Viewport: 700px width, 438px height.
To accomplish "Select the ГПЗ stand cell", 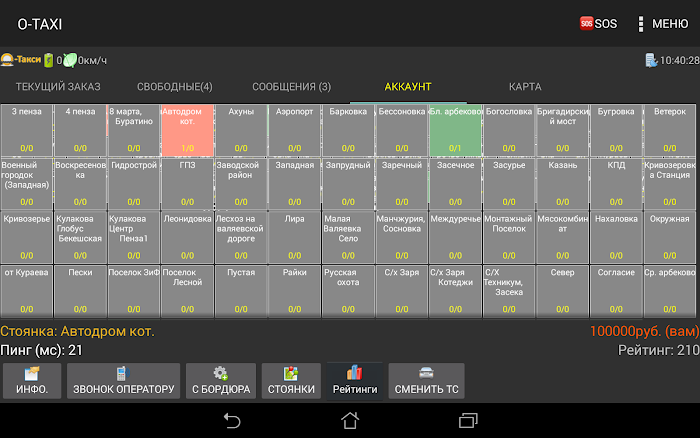I will pos(188,184).
